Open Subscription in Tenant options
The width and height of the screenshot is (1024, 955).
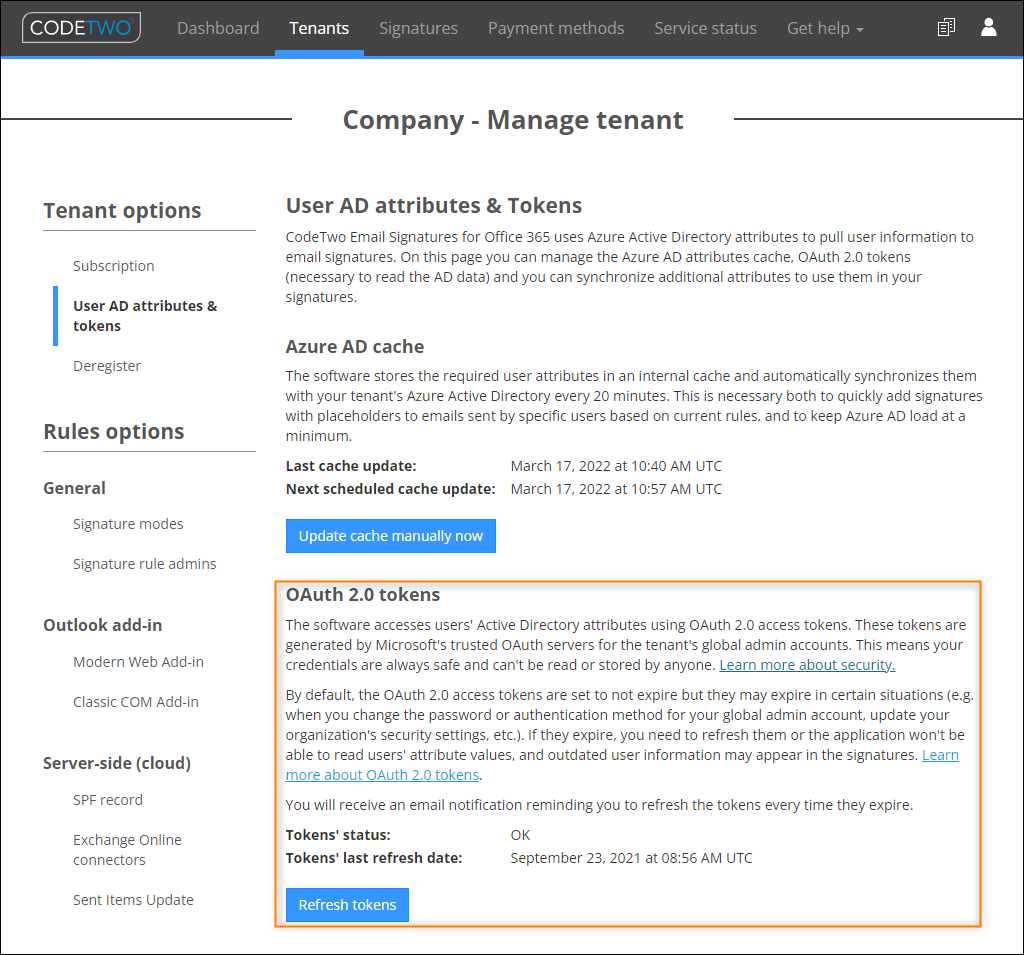point(114,266)
